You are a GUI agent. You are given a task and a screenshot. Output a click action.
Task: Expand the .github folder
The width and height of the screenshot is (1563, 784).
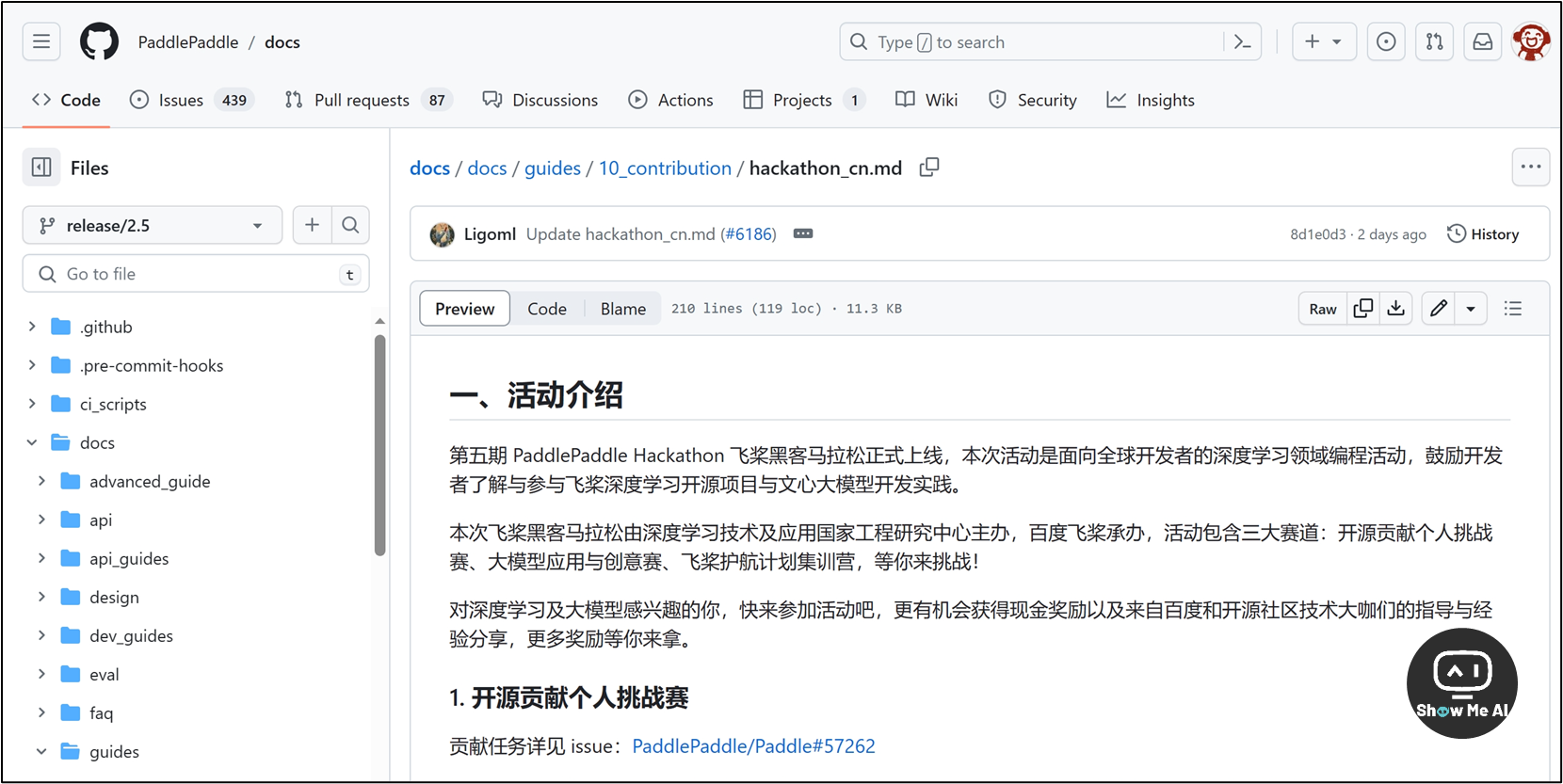tap(32, 327)
